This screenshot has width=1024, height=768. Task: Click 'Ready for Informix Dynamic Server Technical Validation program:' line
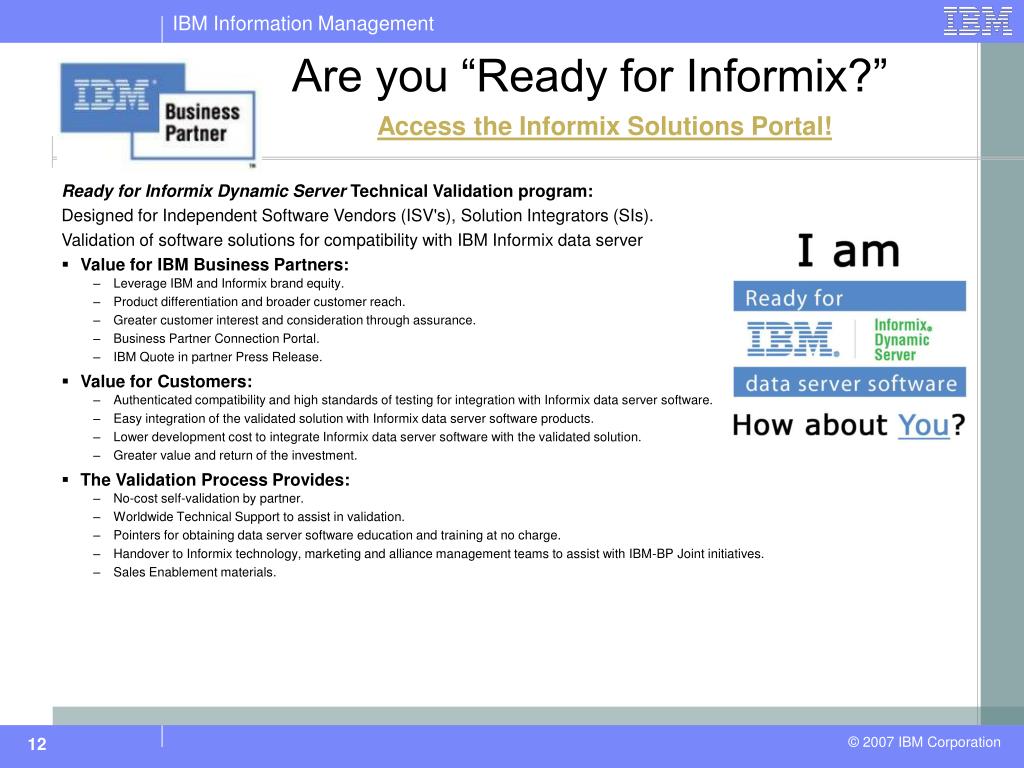coord(327,191)
